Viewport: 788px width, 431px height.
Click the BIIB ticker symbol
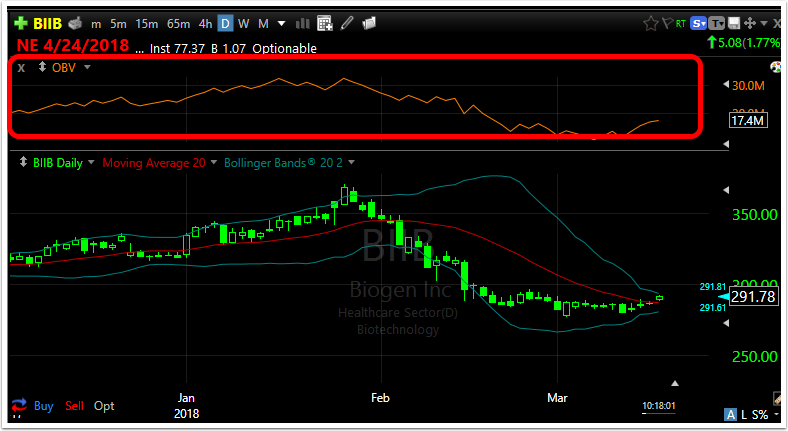[47, 24]
